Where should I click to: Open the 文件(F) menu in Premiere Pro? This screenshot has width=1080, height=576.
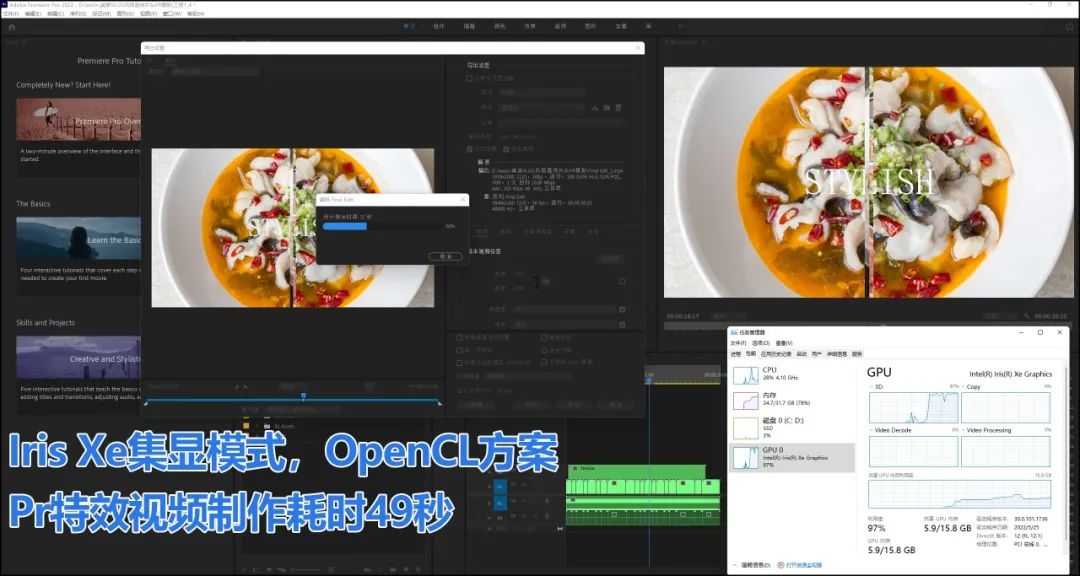[11, 13]
